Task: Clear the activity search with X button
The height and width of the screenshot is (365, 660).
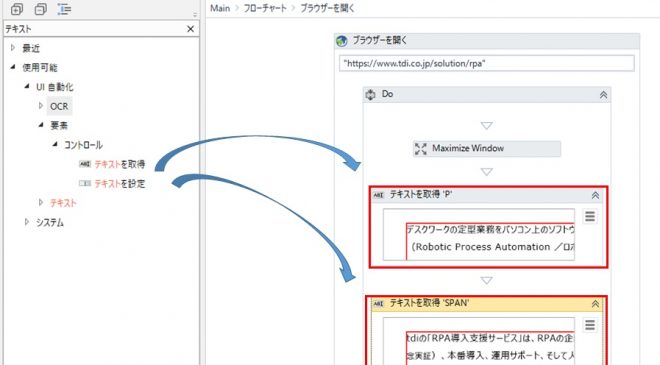Action: coord(190,29)
